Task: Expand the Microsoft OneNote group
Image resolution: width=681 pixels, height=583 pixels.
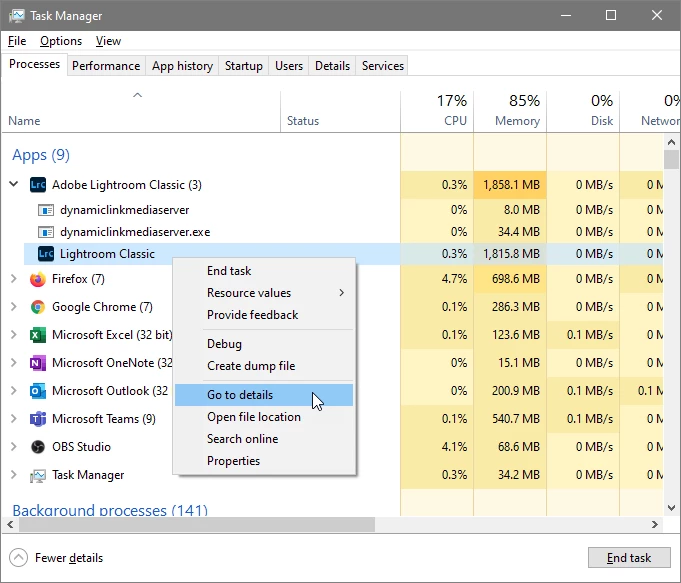Action: point(14,363)
